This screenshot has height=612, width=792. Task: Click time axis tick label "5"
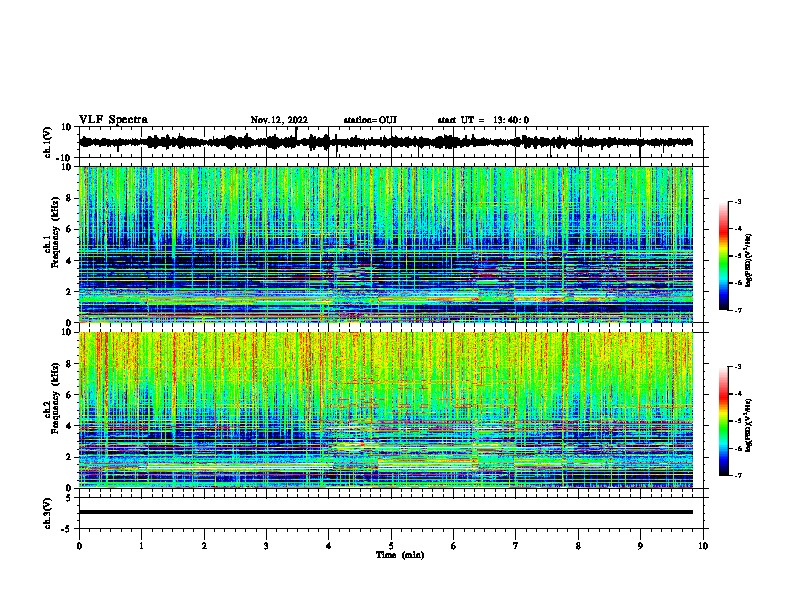(391, 546)
